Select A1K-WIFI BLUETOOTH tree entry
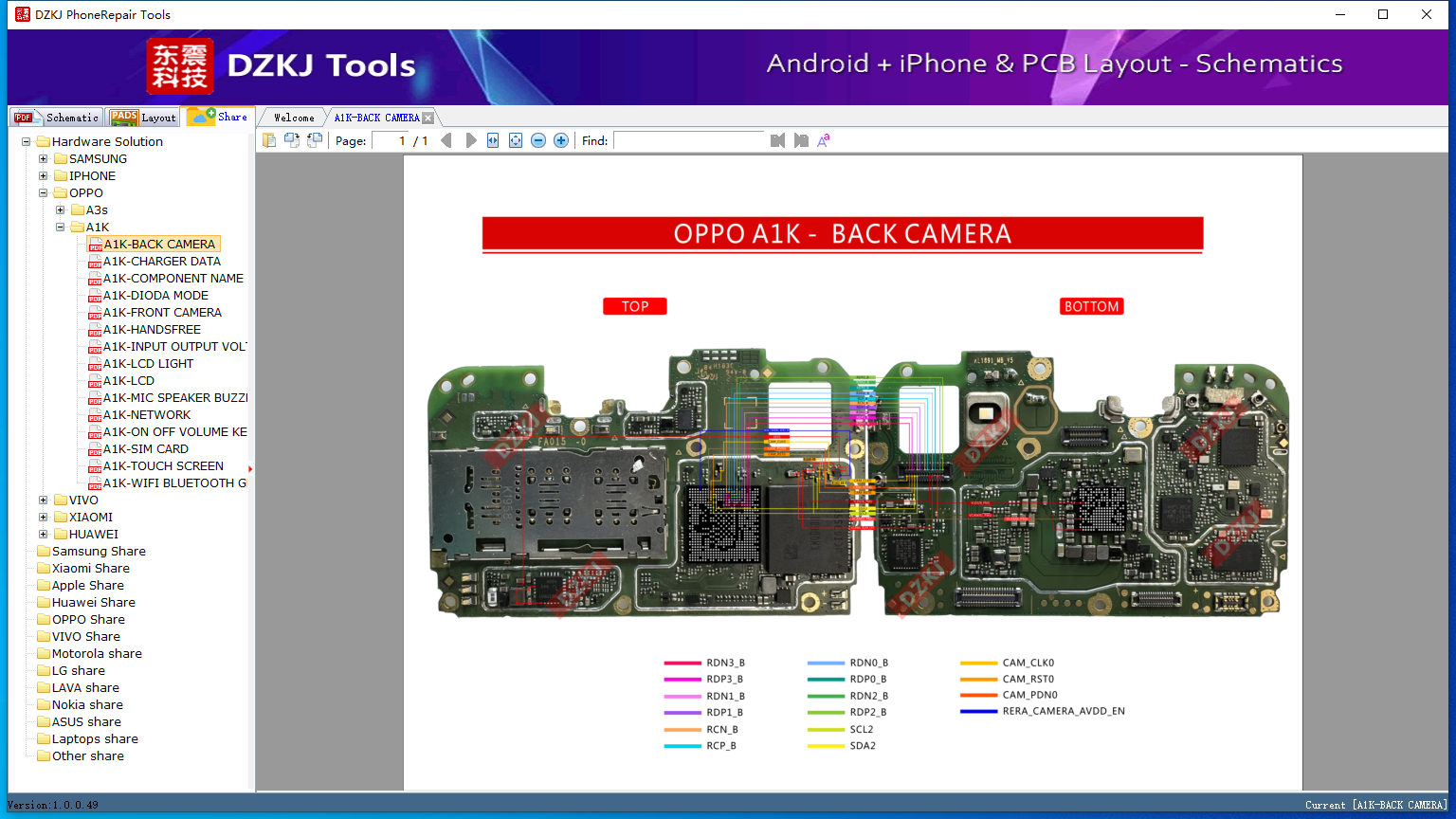The image size is (1456, 819). click(175, 483)
